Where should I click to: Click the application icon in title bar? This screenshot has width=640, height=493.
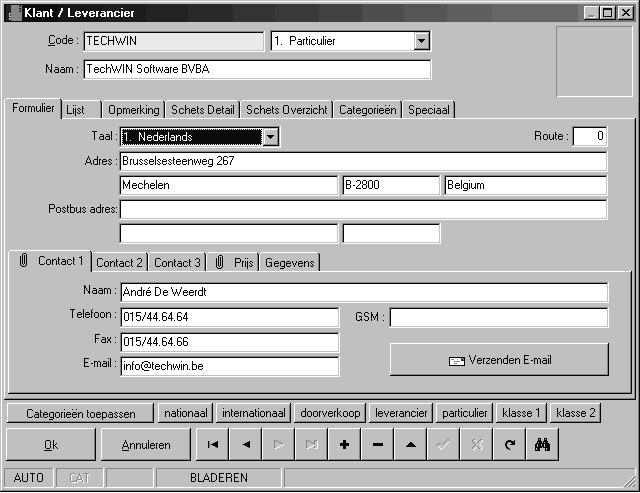click(x=15, y=13)
